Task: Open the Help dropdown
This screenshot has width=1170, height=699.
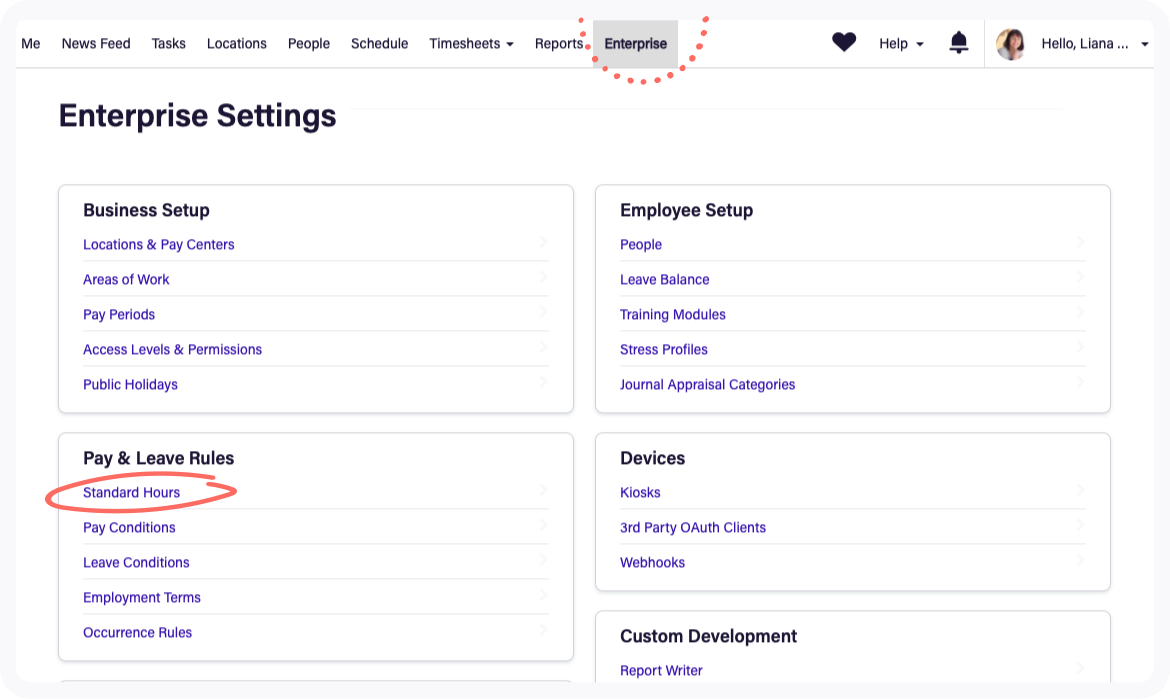Action: 900,43
